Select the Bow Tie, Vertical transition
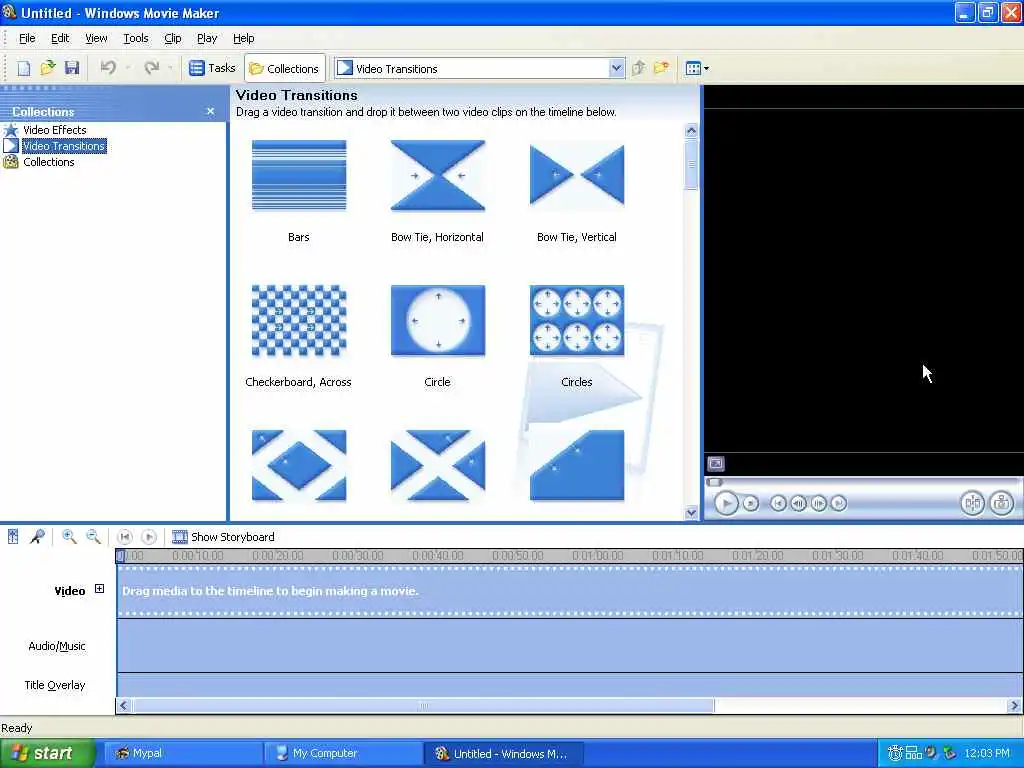The height and width of the screenshot is (768, 1024). (x=577, y=175)
